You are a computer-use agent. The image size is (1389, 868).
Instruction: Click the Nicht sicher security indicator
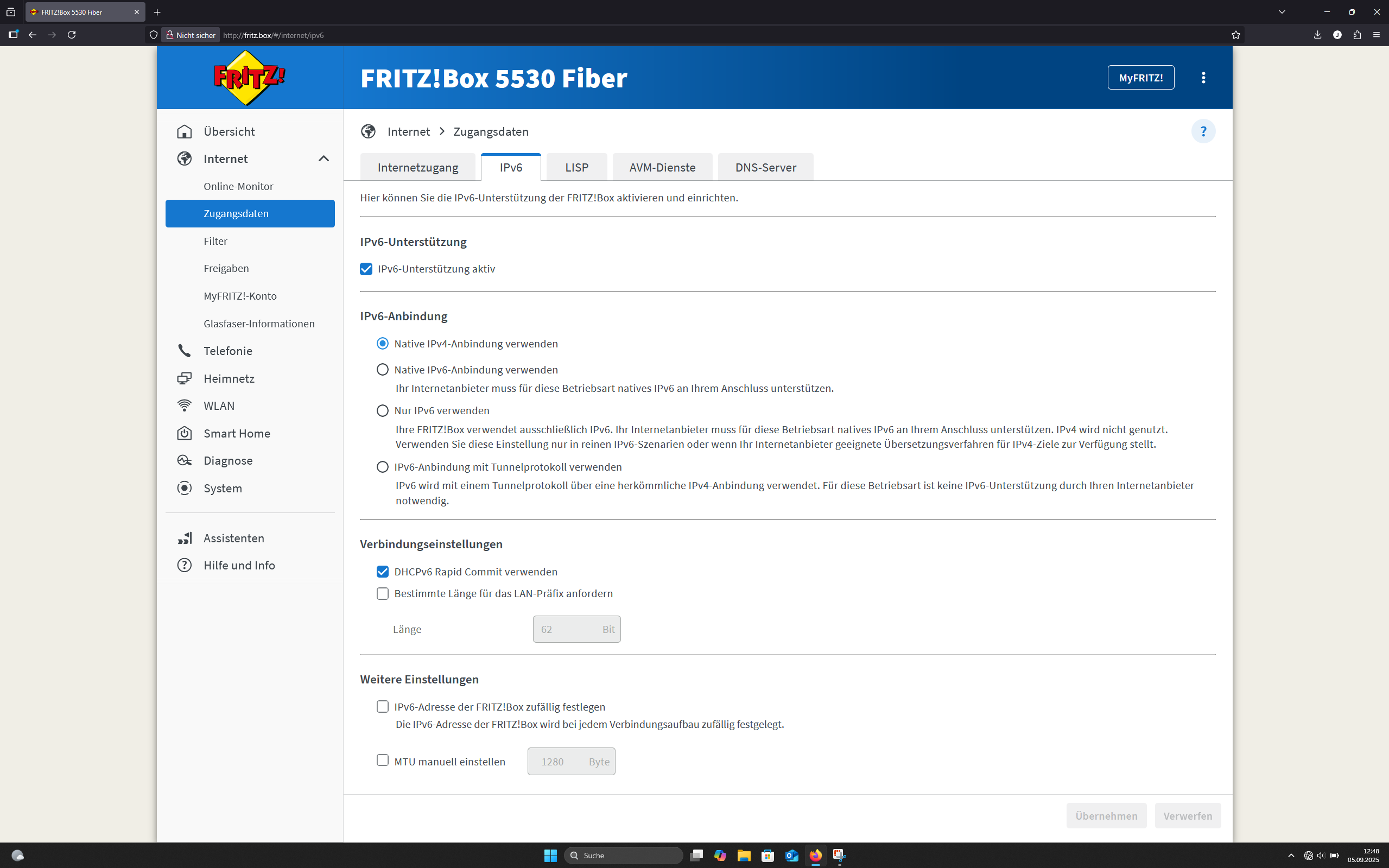191,35
